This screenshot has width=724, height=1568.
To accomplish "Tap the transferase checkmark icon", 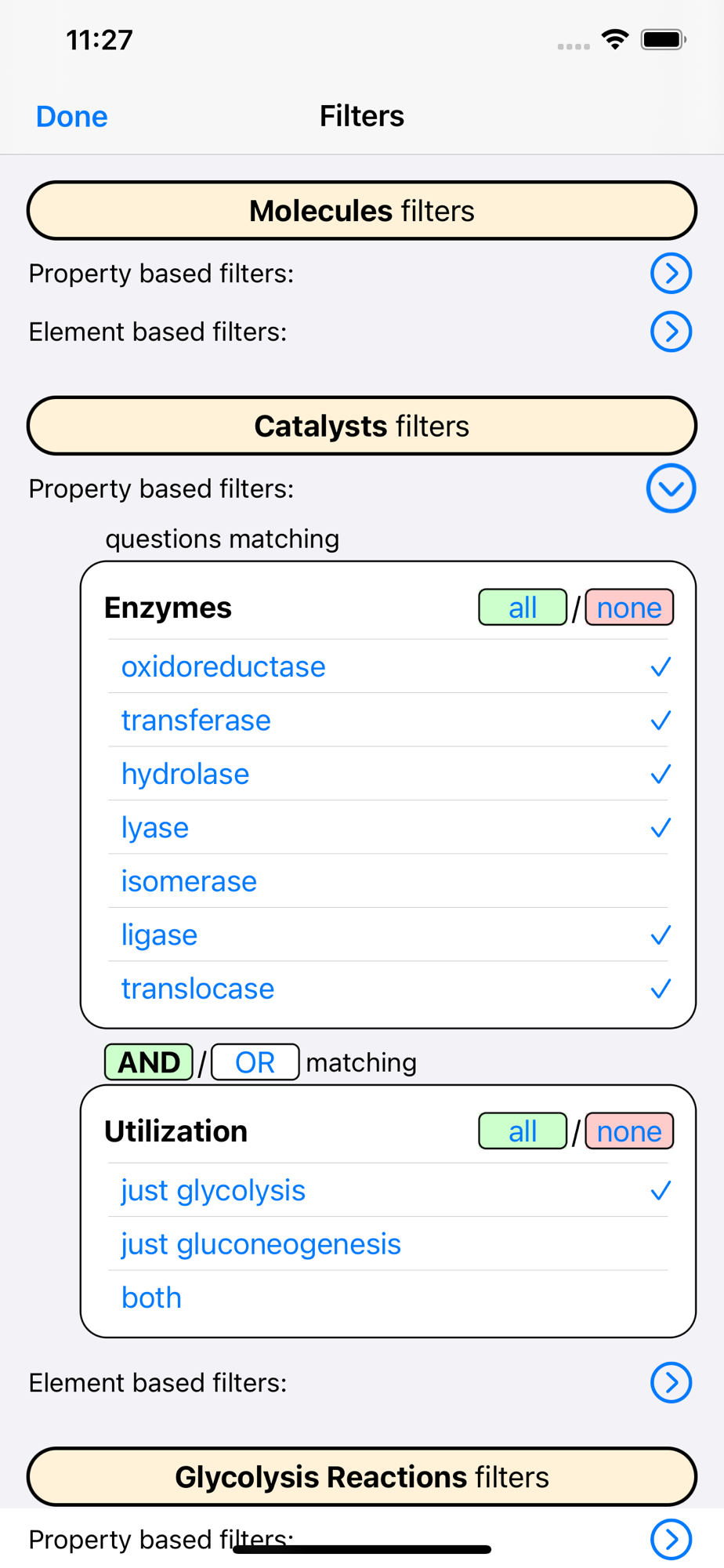I will pyautogui.click(x=661, y=720).
